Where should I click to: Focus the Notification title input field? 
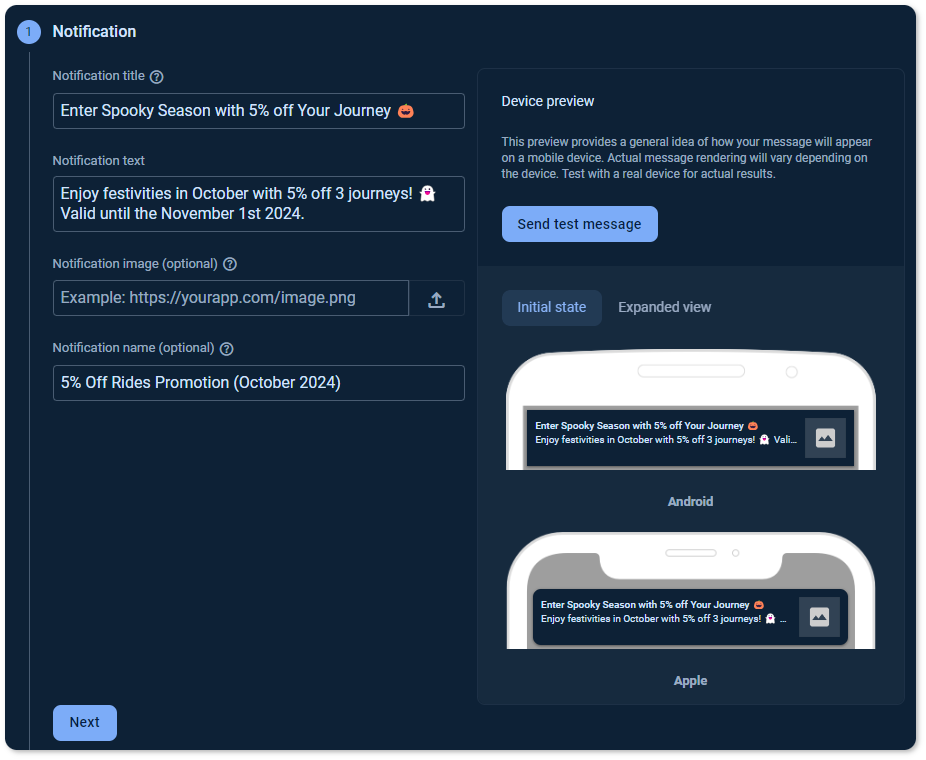[259, 111]
